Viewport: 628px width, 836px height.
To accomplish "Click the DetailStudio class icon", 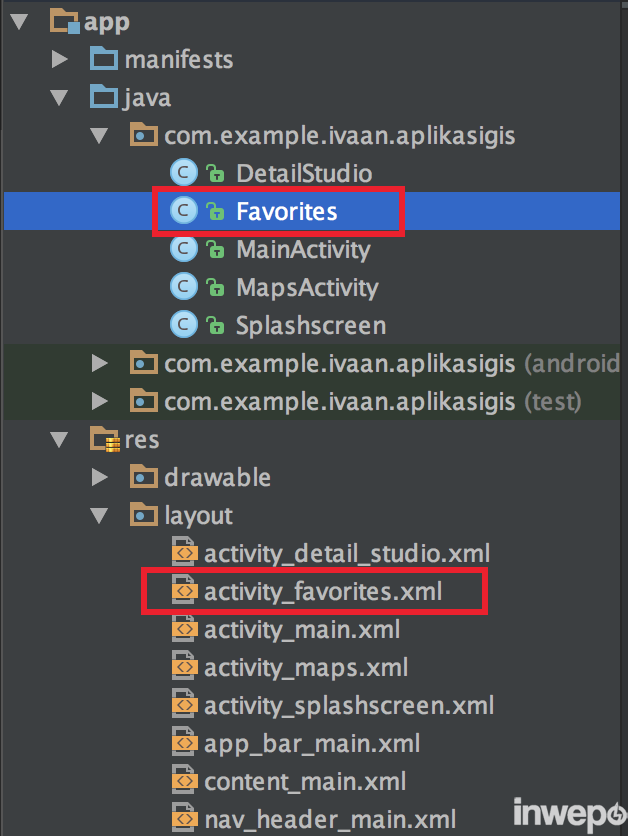I will 184,173.
